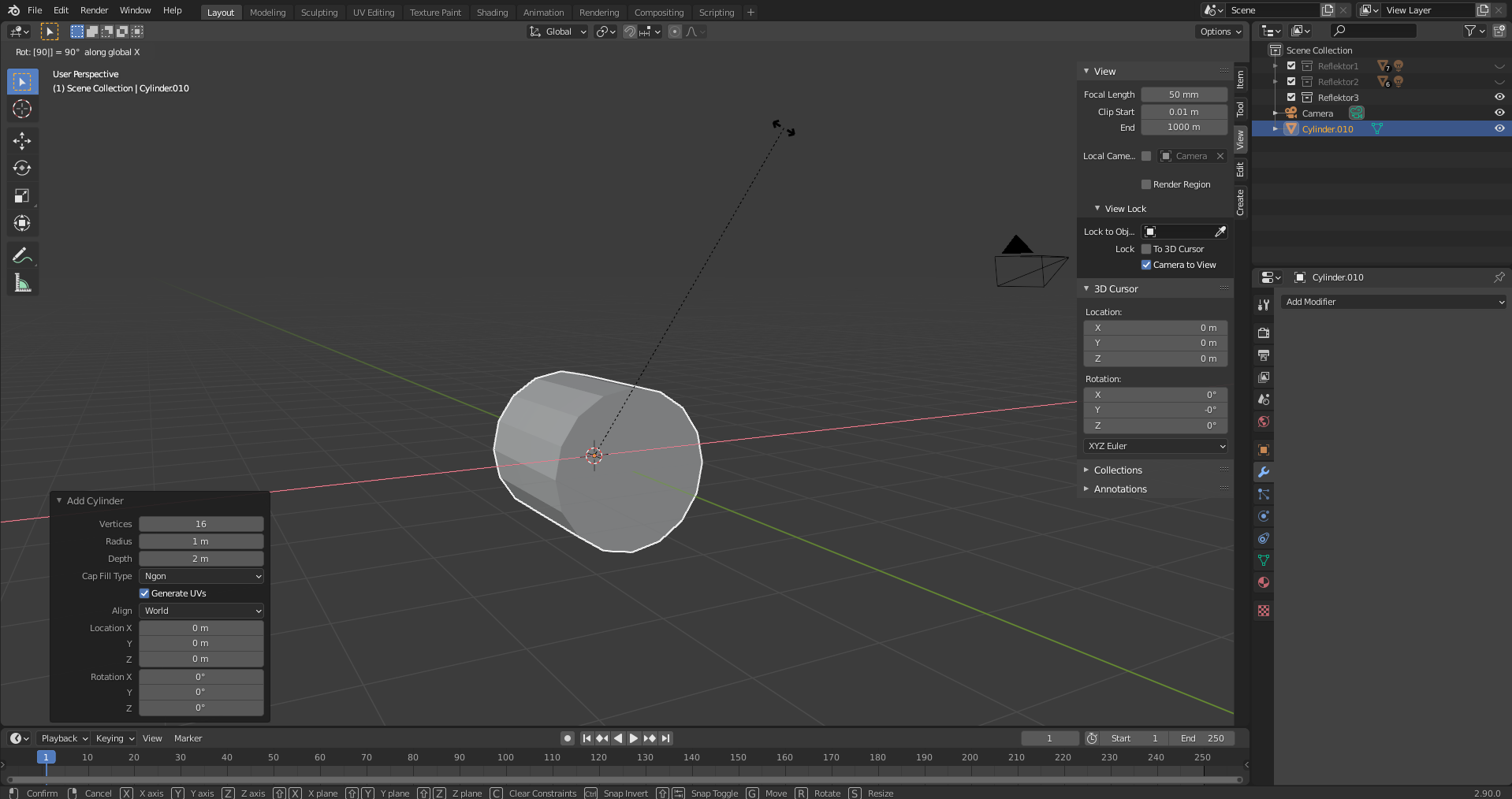The height and width of the screenshot is (799, 1512).
Task: Open the Cap Fill Type dropdown
Action: coord(201,576)
